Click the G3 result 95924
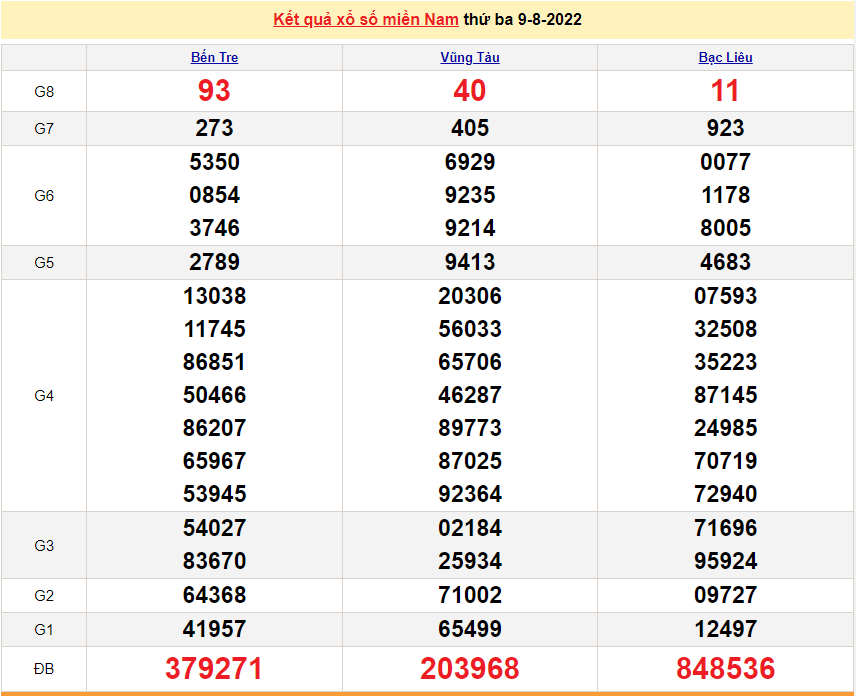This screenshot has width=856, height=696. pos(725,561)
